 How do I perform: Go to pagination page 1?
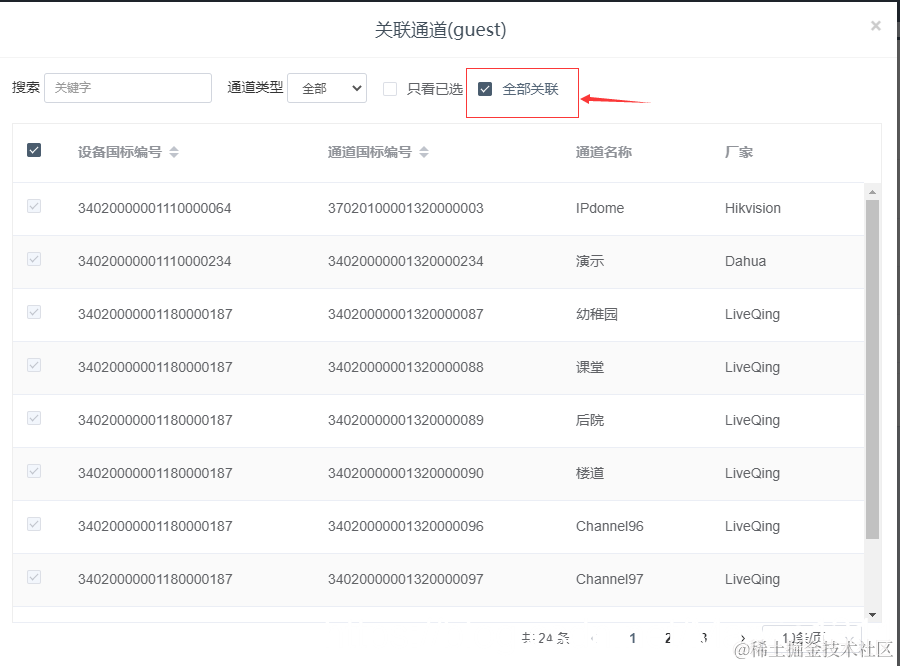coord(633,638)
